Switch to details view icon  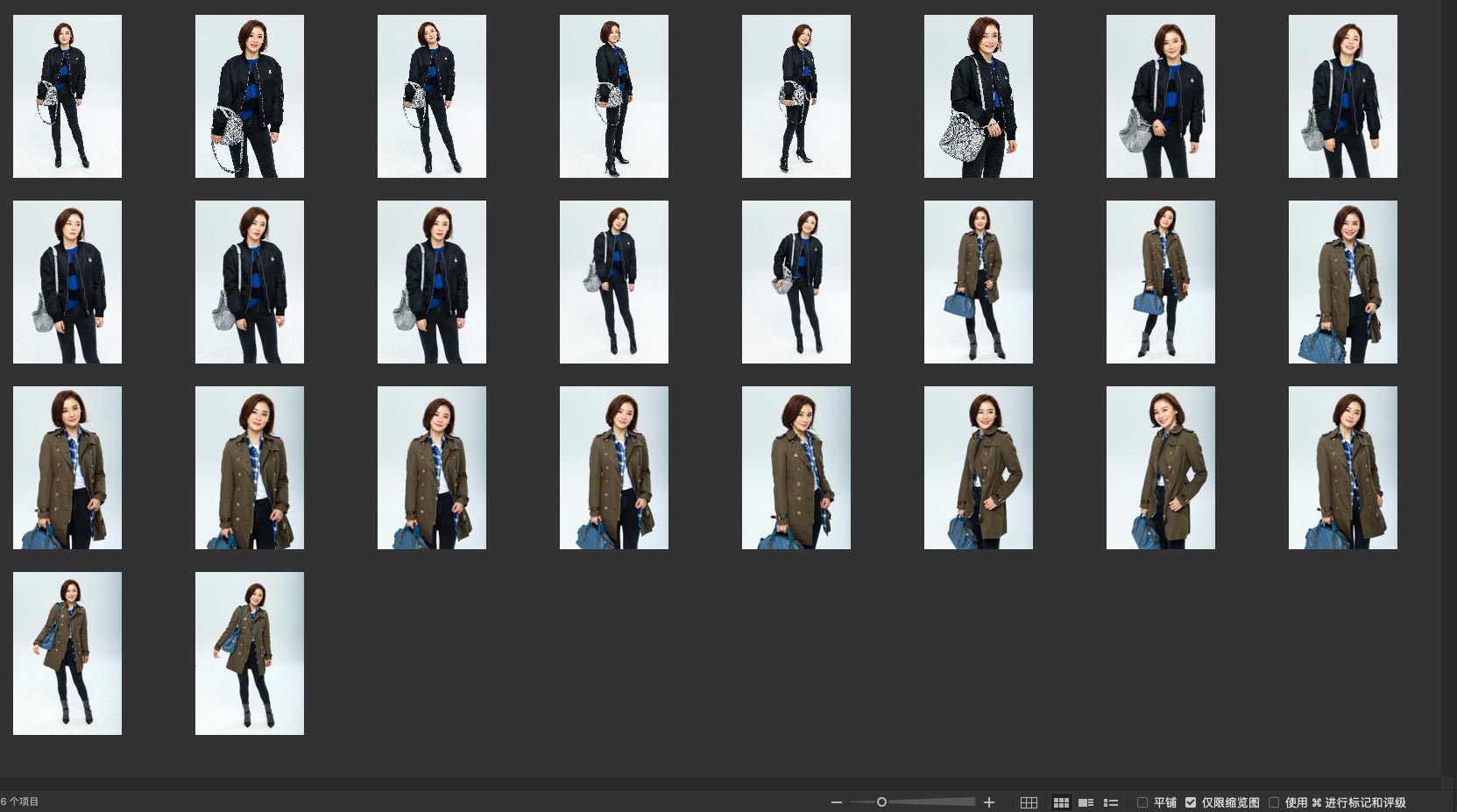click(x=1086, y=802)
